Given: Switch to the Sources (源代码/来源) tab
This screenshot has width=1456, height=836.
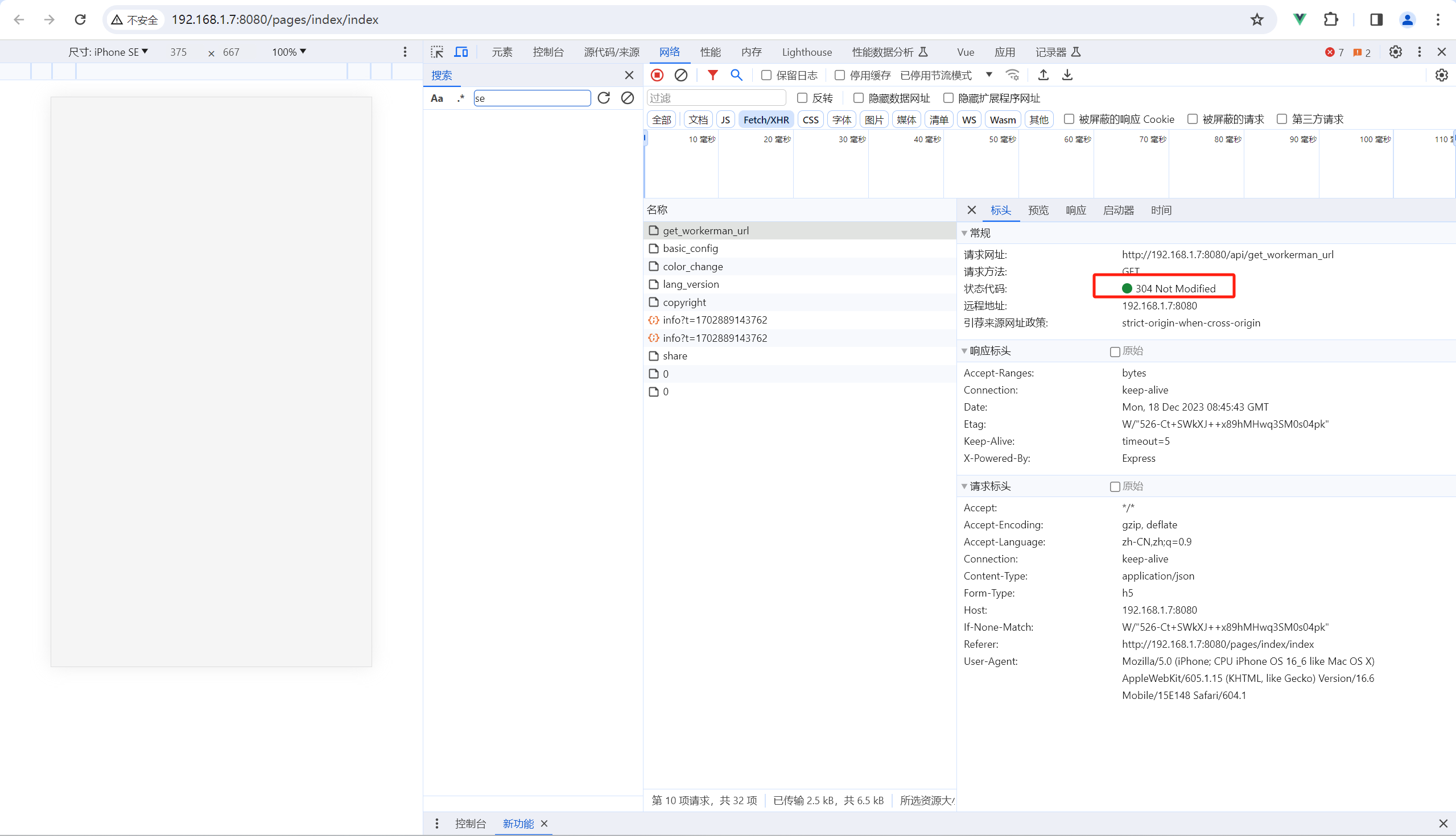Looking at the screenshot, I should pos(611,52).
